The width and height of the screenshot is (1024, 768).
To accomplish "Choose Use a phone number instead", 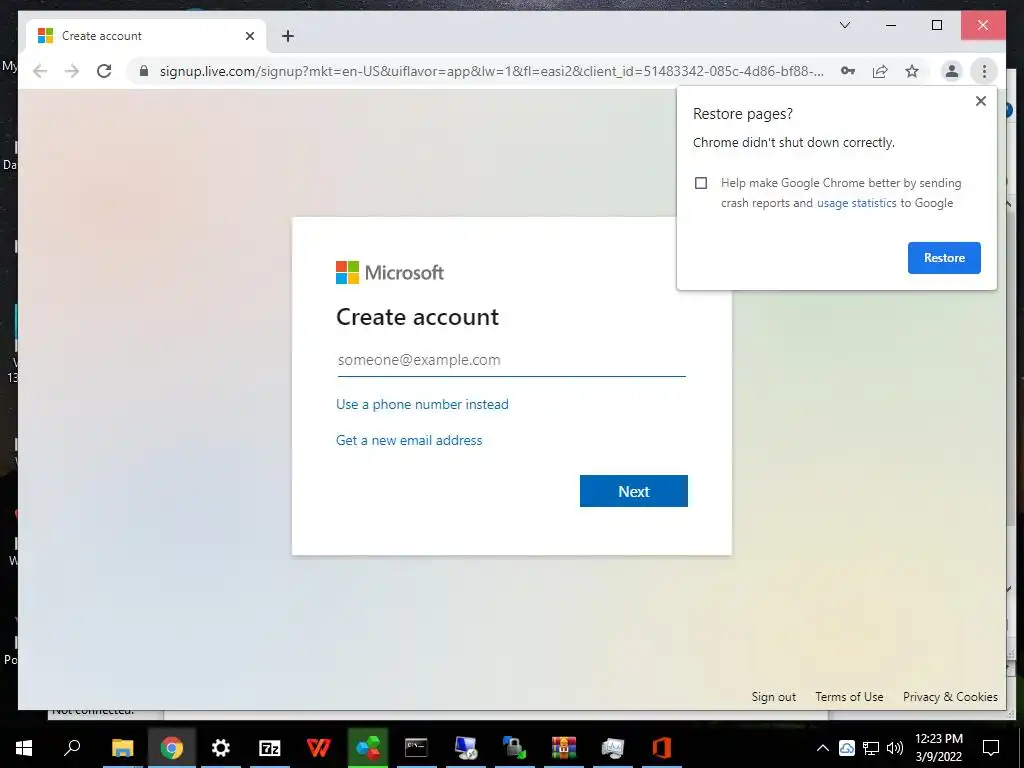I will pyautogui.click(x=422, y=404).
